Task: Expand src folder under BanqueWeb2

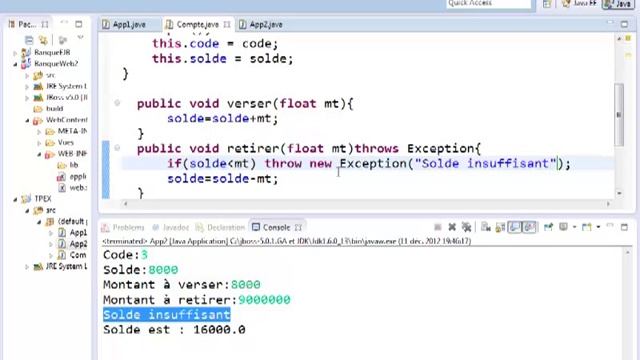Action: 27,76
